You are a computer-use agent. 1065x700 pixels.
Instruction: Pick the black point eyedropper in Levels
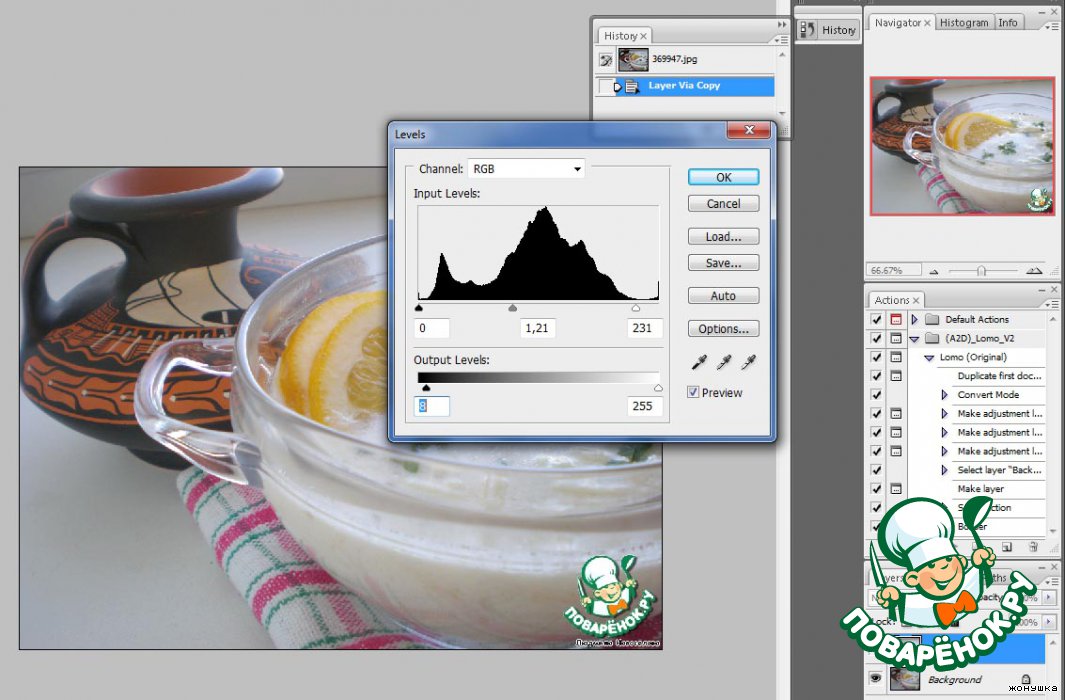pos(698,363)
